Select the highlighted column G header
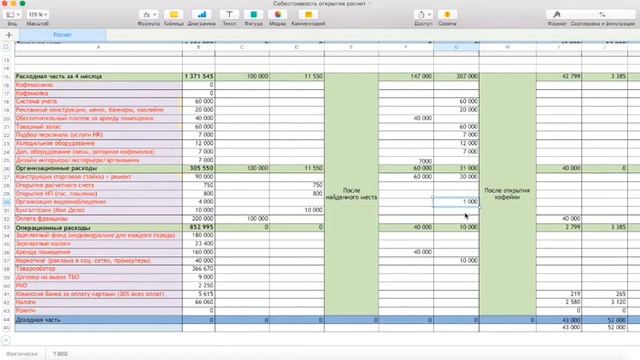 (456, 47)
